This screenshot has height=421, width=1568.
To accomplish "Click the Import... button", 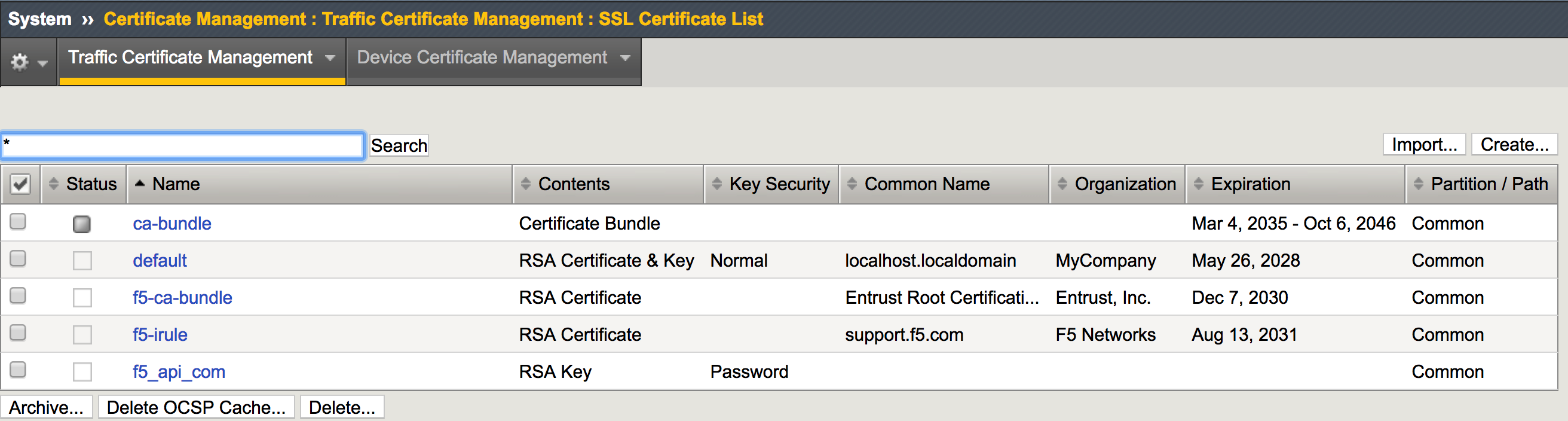I will coord(1424,144).
